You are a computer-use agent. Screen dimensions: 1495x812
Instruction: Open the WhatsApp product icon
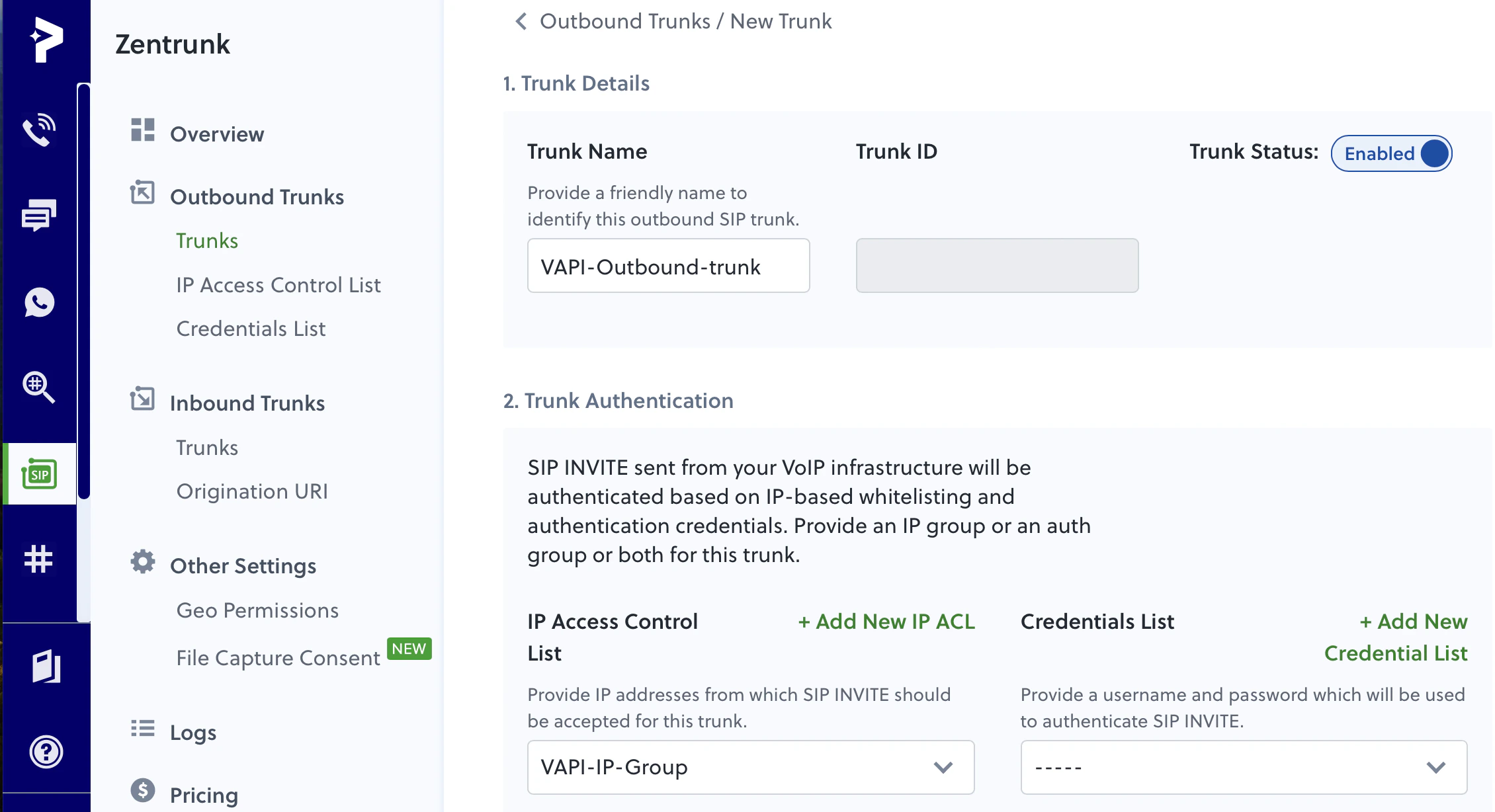tap(39, 302)
